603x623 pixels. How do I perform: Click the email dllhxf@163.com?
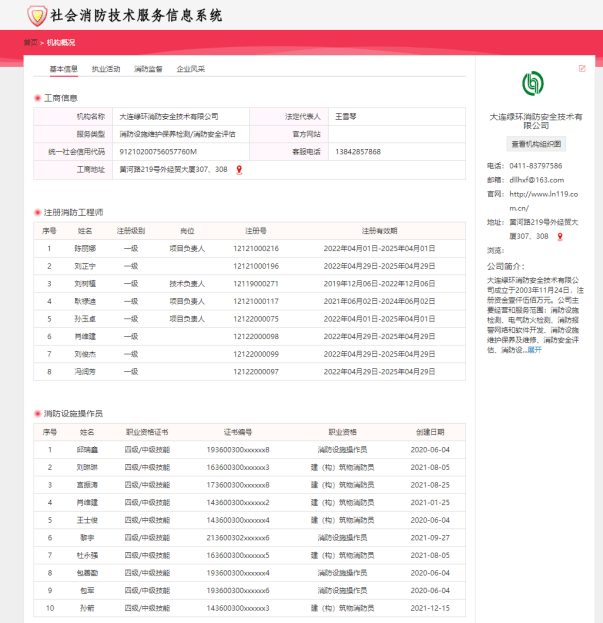(537, 180)
